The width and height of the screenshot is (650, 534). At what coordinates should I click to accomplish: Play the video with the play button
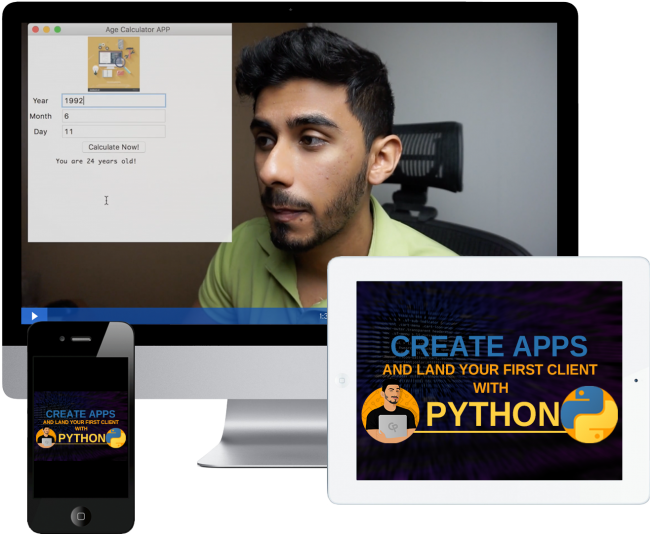(34, 316)
